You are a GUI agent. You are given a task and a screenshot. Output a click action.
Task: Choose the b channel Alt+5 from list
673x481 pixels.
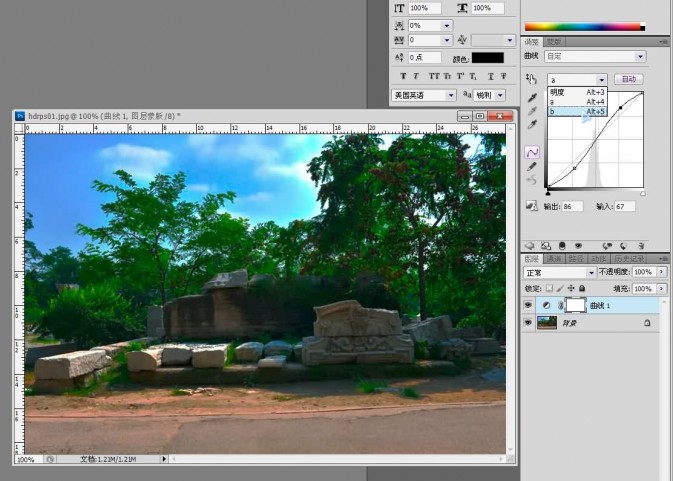tap(577, 112)
